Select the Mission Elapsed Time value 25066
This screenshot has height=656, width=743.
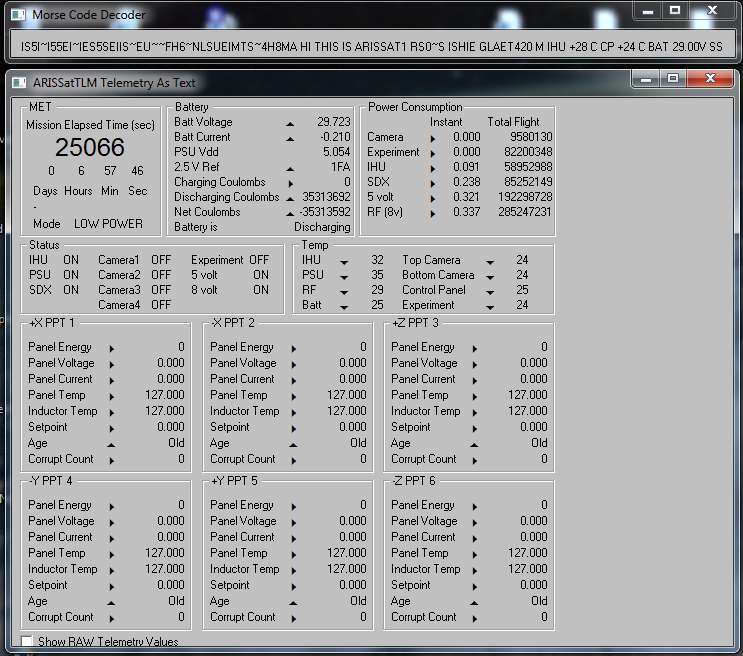(x=90, y=147)
